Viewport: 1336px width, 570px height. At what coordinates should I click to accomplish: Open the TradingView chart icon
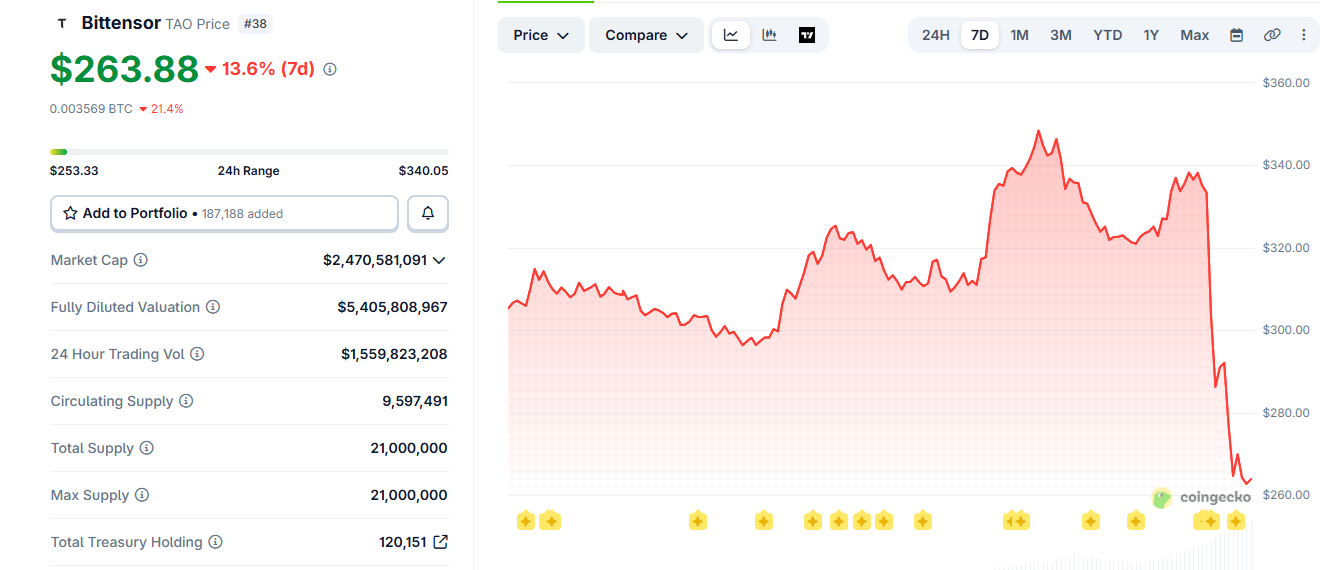(x=807, y=35)
